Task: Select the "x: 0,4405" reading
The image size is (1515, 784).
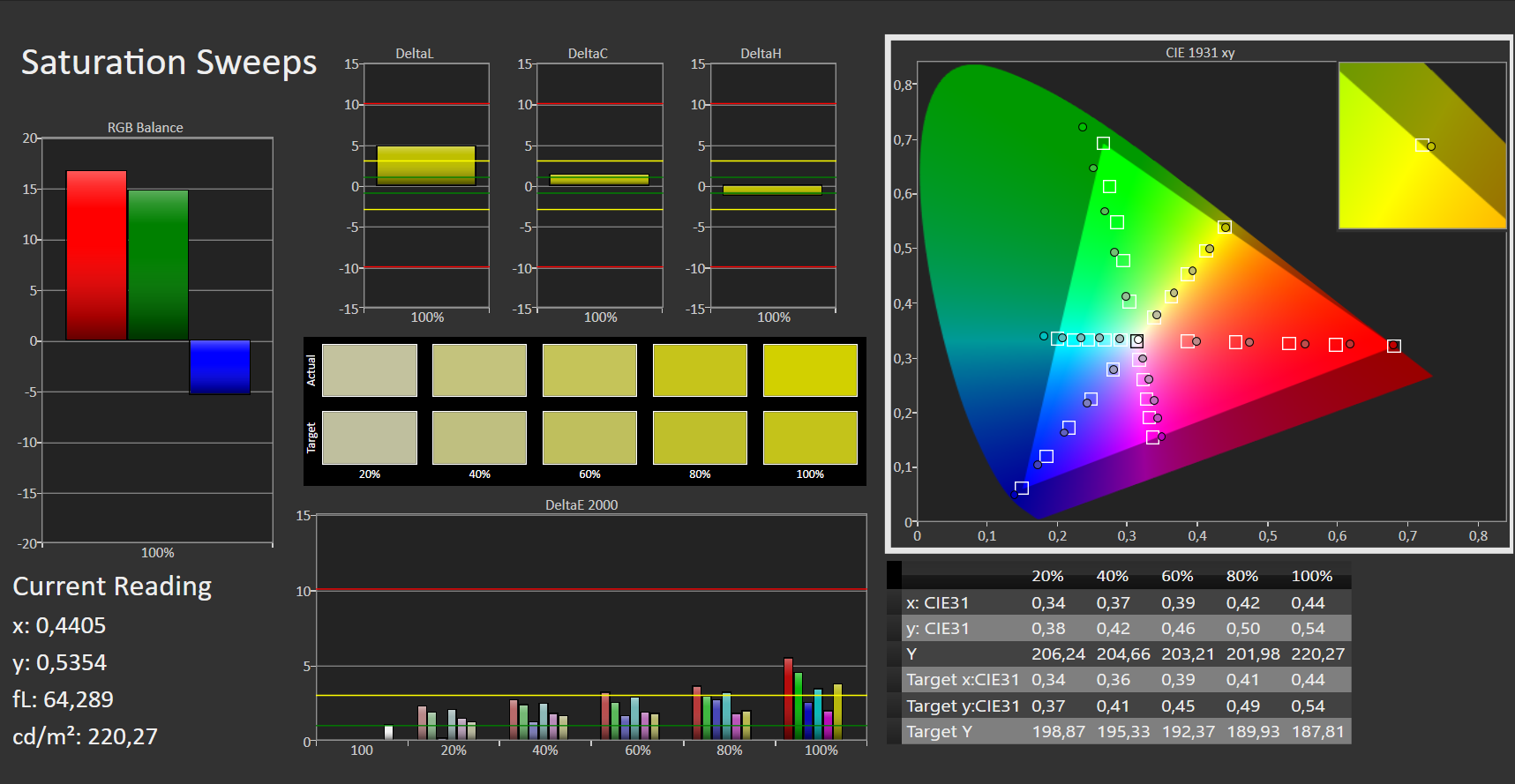Action: coord(59,625)
